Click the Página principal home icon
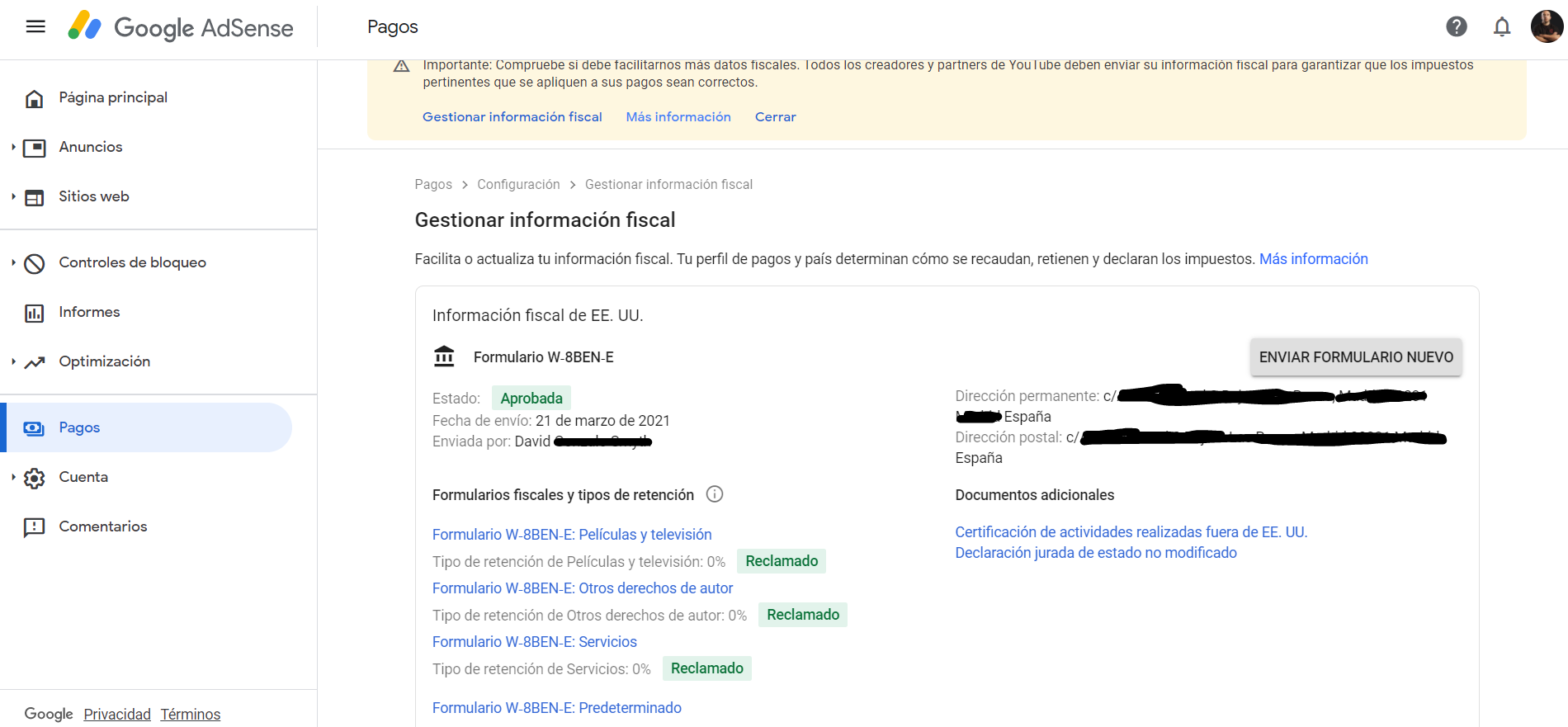 tap(35, 98)
